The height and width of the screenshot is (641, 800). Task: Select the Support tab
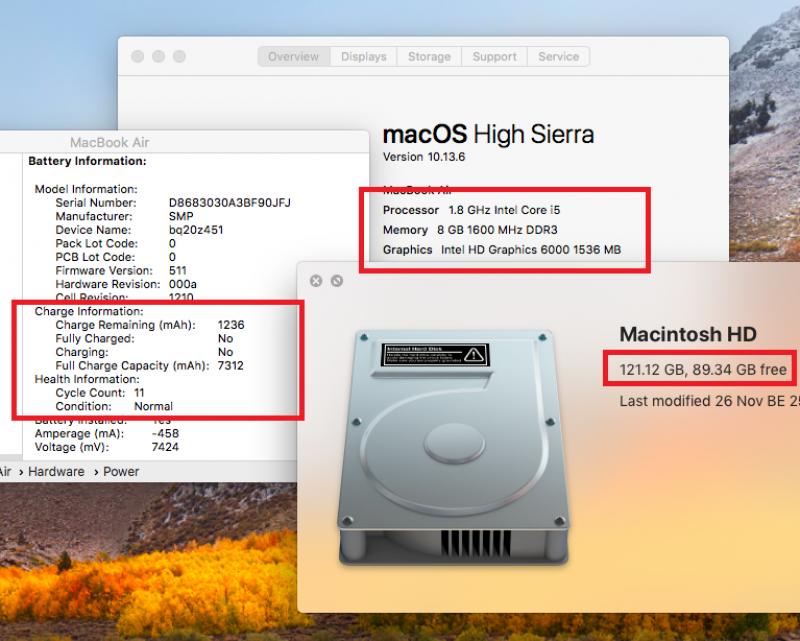click(494, 57)
